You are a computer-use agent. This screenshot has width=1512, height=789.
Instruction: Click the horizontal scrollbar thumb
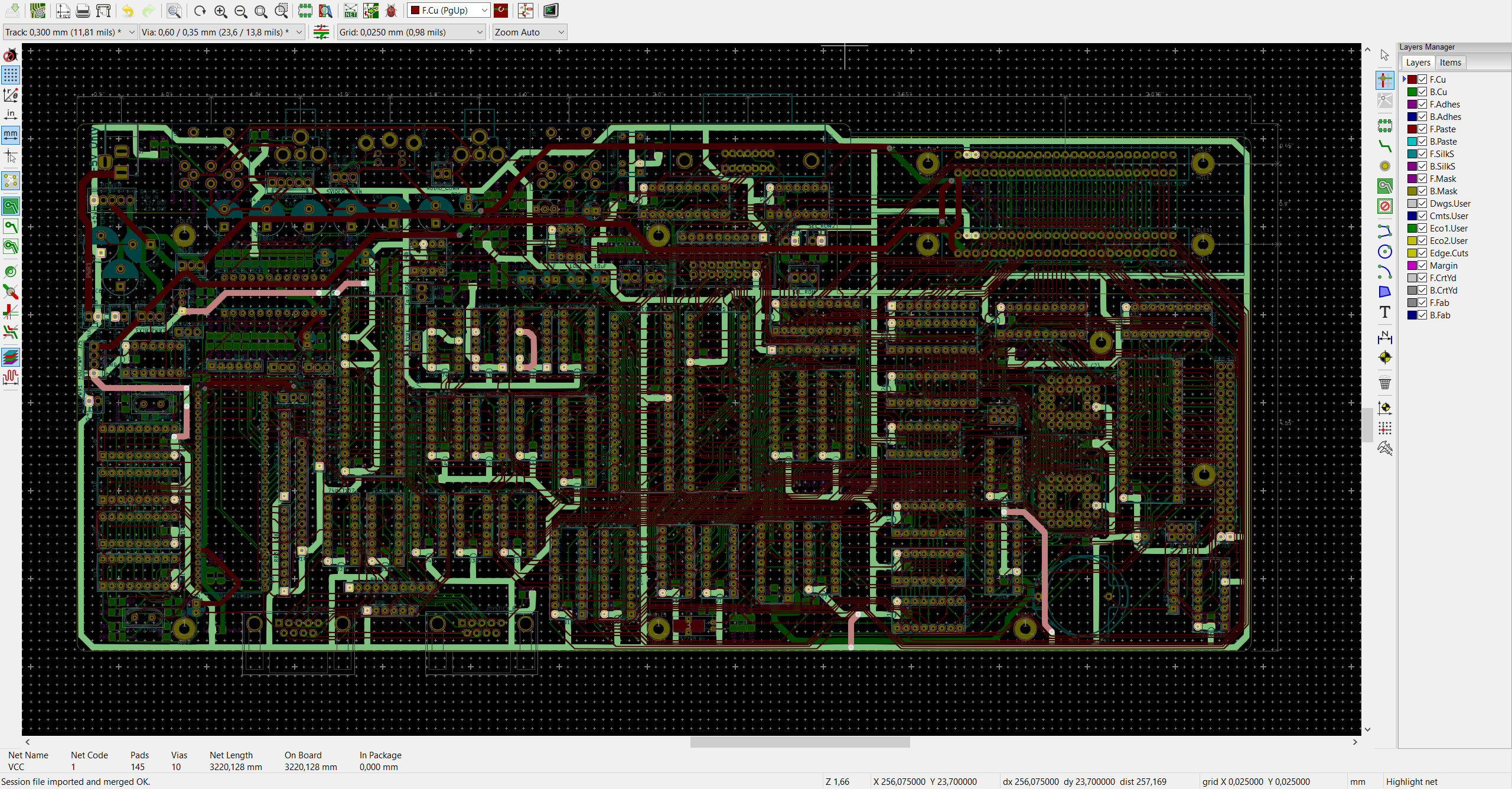click(x=800, y=742)
